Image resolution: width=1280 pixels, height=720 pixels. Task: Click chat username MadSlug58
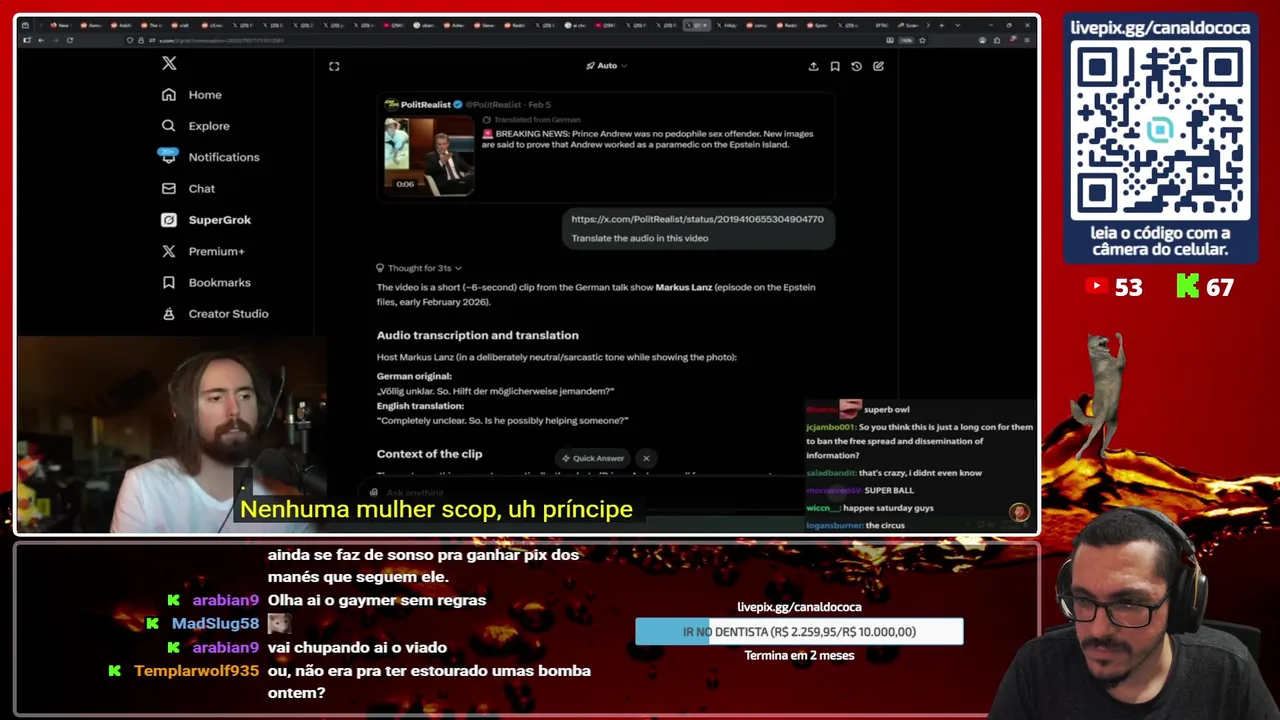(215, 624)
